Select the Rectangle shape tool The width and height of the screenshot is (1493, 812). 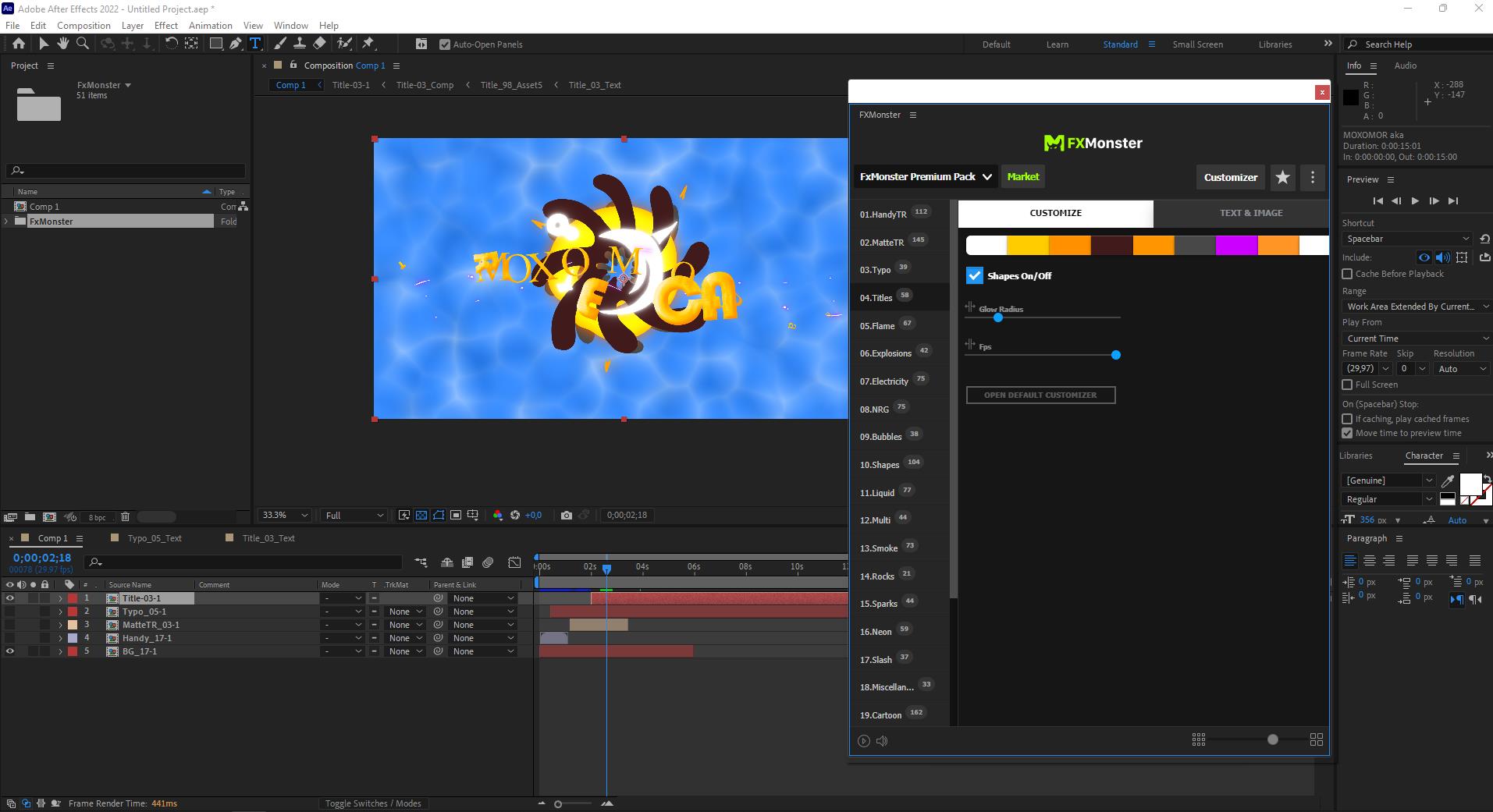click(216, 44)
